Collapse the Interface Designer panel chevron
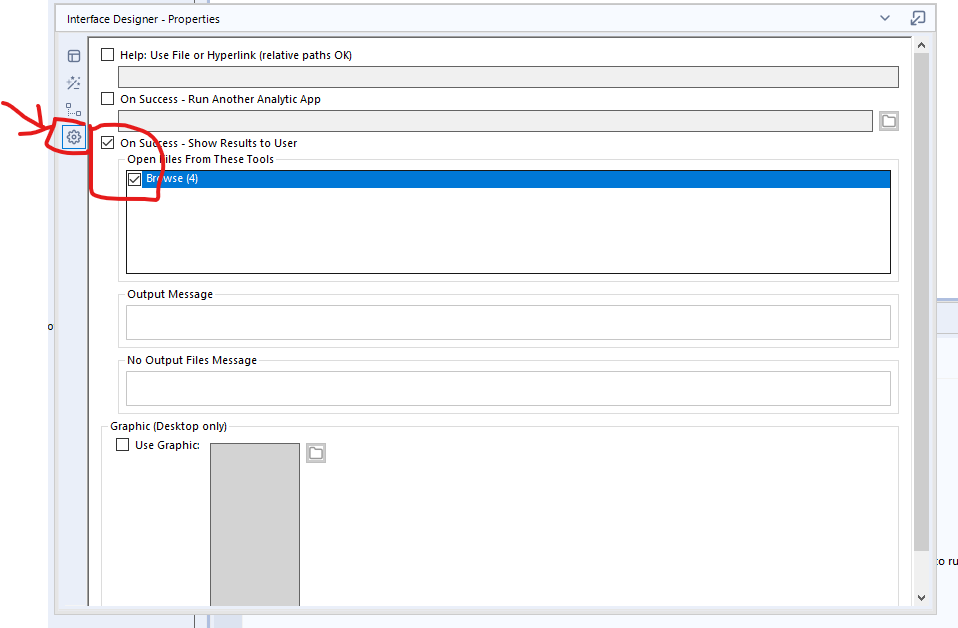This screenshot has width=958, height=628. click(884, 18)
